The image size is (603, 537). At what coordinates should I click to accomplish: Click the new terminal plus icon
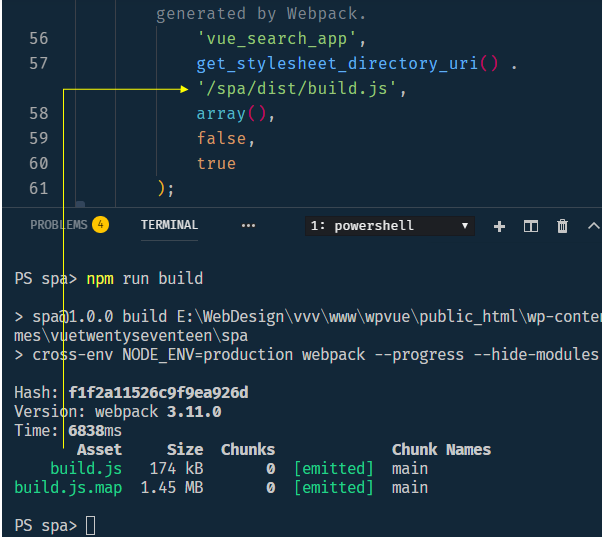(500, 226)
